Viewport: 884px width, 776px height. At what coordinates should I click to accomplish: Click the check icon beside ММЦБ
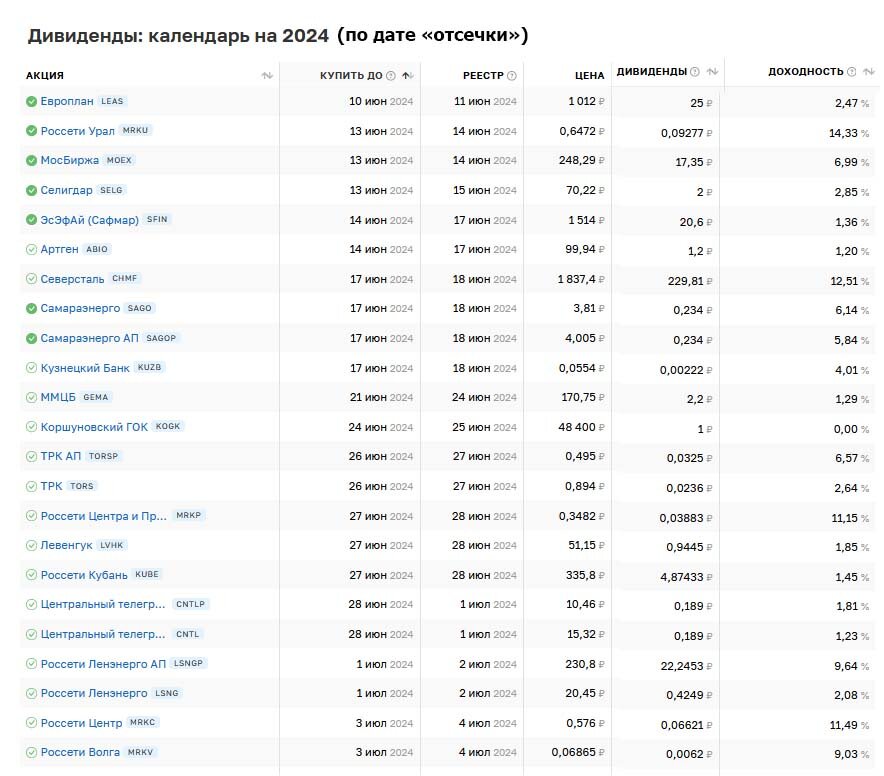coord(32,397)
